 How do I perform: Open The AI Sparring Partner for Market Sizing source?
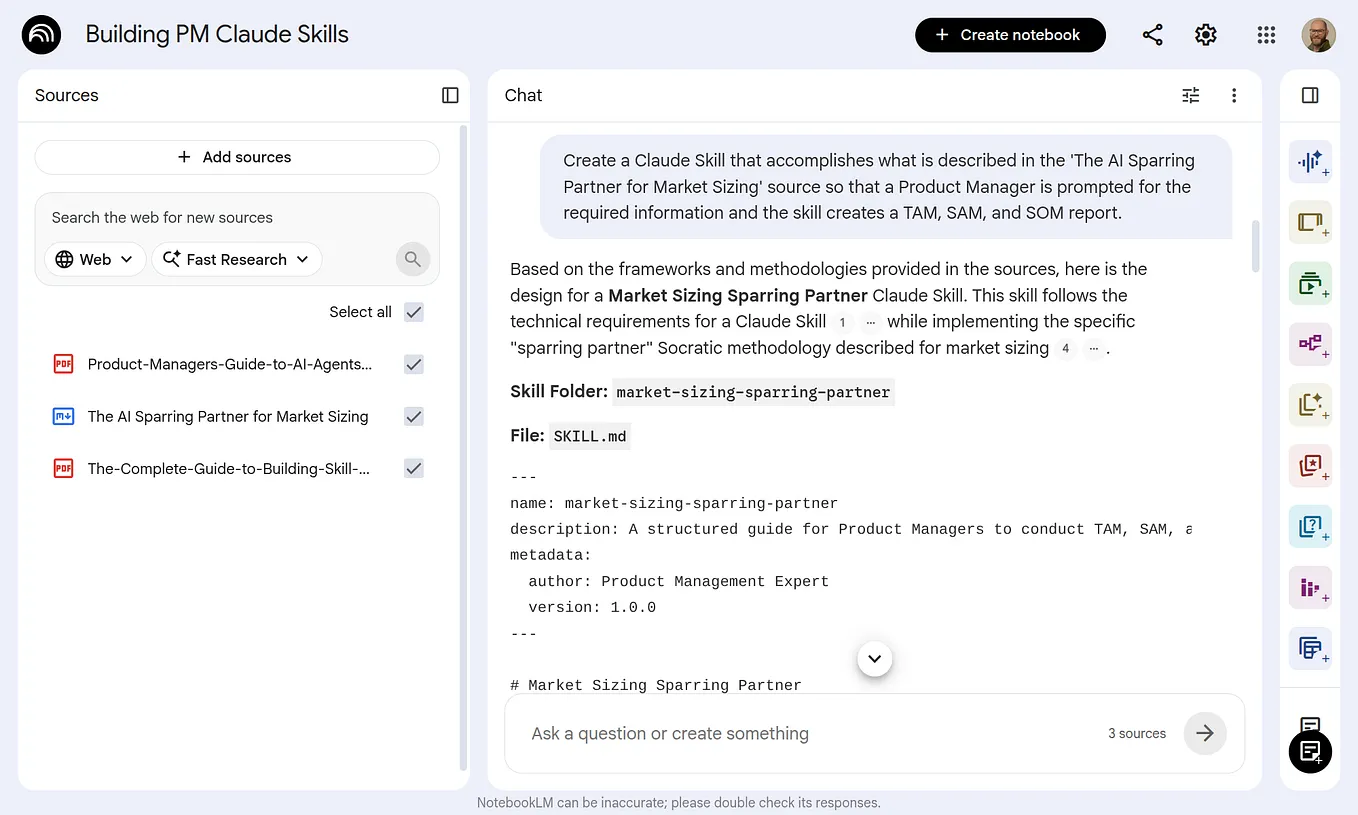tap(228, 416)
